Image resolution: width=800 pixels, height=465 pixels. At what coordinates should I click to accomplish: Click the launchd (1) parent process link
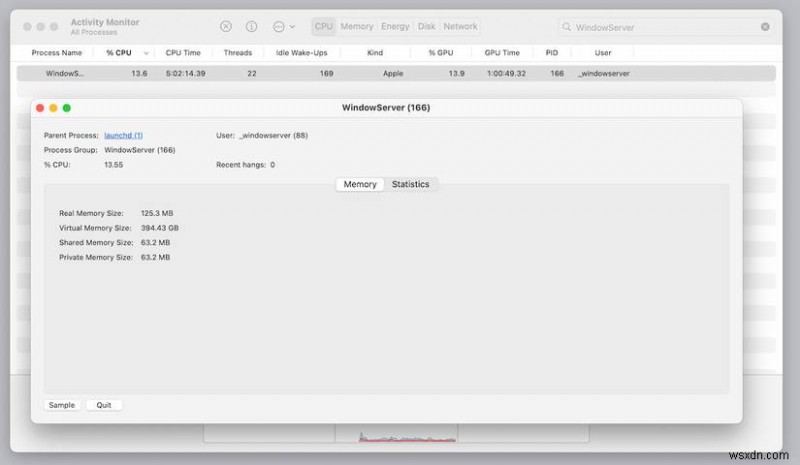point(123,135)
